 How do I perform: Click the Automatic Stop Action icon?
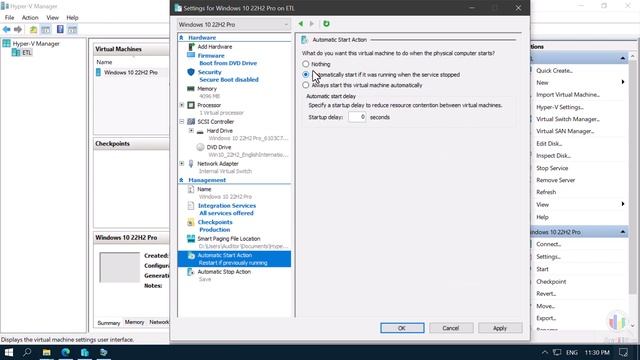coord(191,272)
